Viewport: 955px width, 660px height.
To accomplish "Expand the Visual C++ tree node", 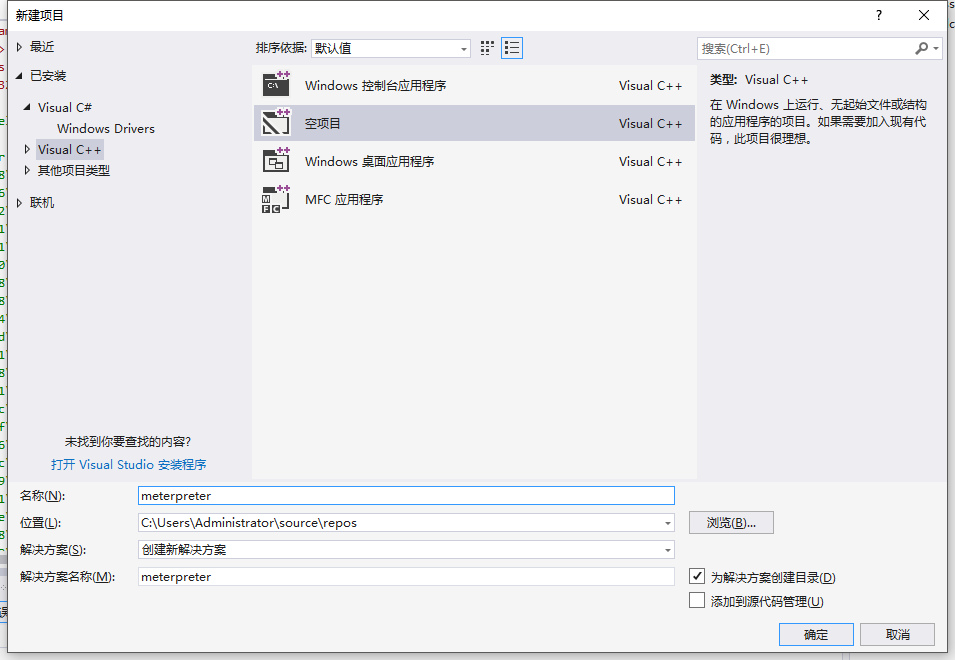I will pos(27,149).
